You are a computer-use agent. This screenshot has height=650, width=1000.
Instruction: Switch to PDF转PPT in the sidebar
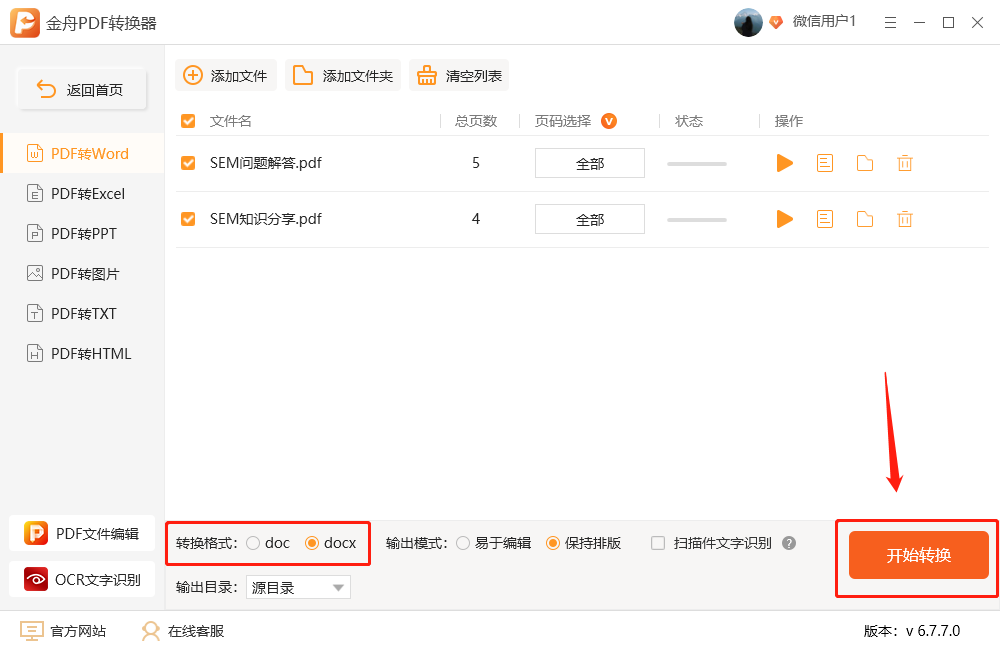[82, 233]
